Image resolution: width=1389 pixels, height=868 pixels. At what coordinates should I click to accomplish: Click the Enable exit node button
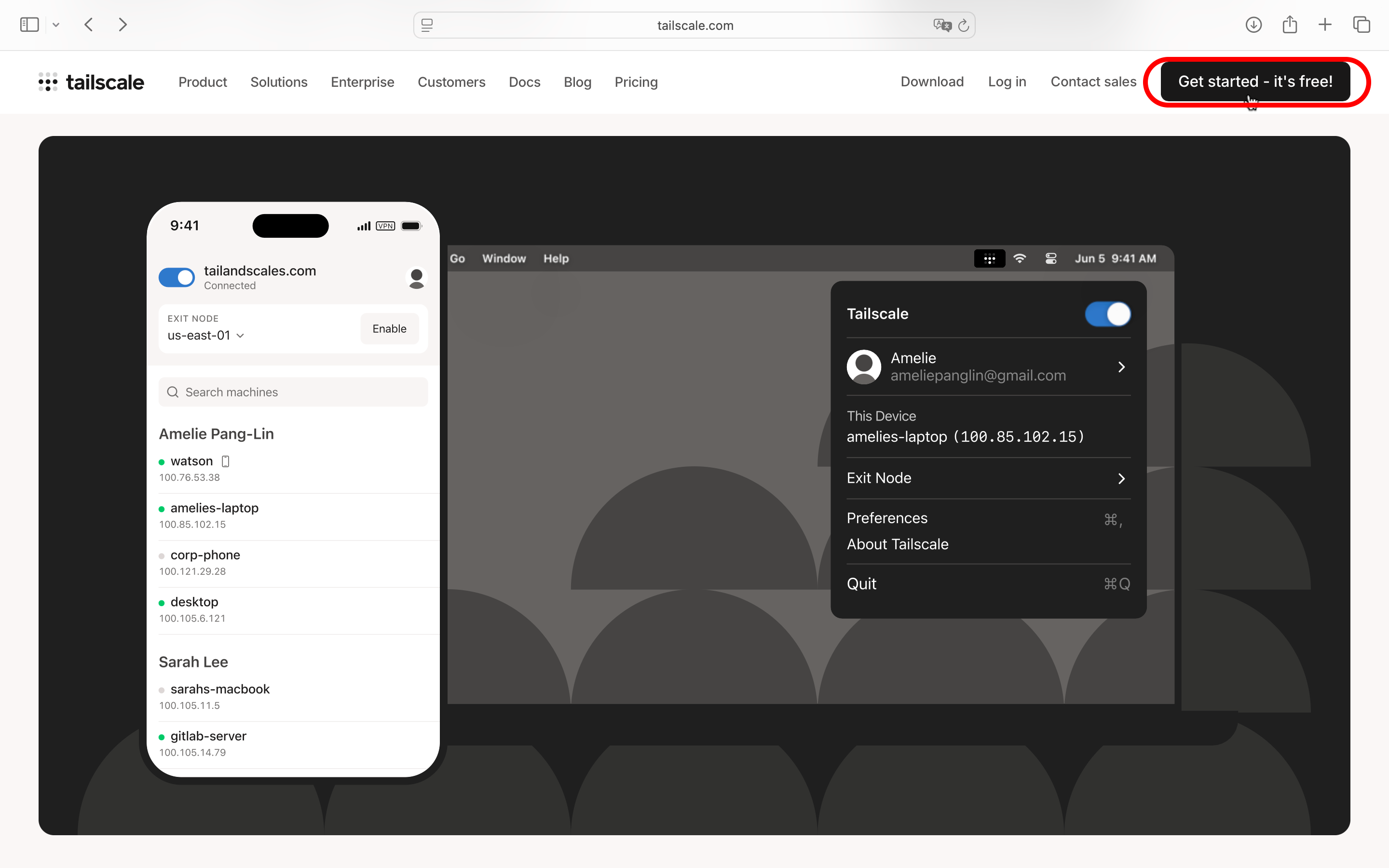(x=389, y=328)
